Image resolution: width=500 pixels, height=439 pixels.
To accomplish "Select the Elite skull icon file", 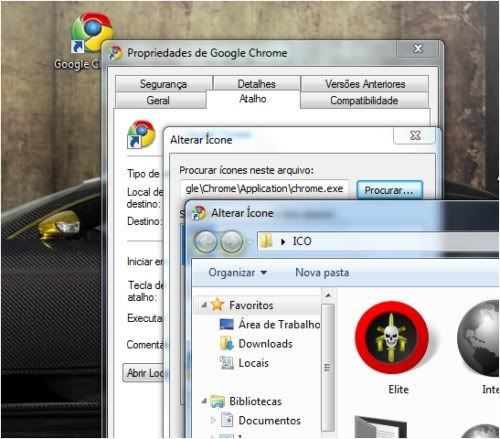I will point(392,337).
